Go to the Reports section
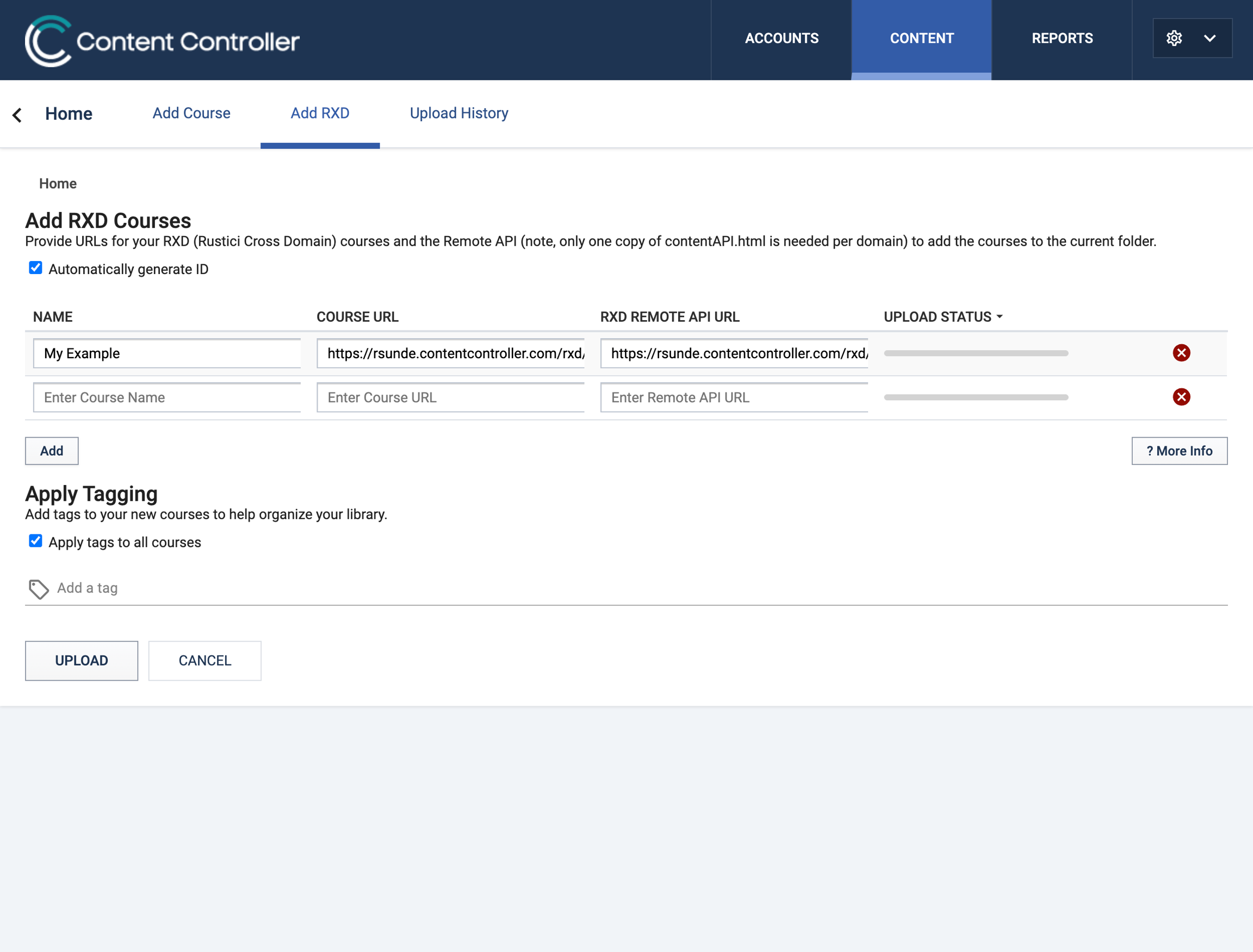1253x952 pixels. (1062, 39)
